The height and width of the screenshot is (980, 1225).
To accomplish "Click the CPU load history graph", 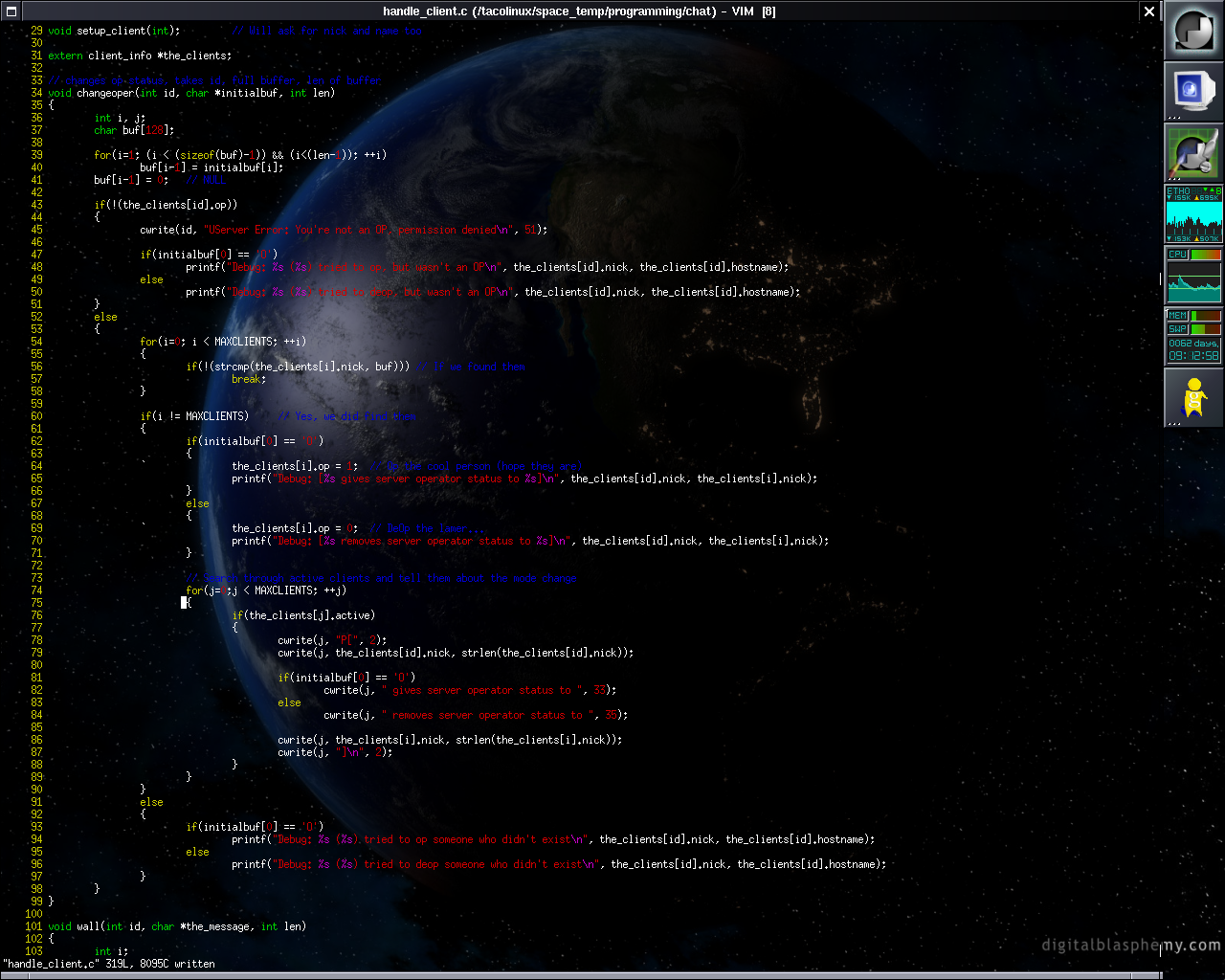I will [1193, 281].
